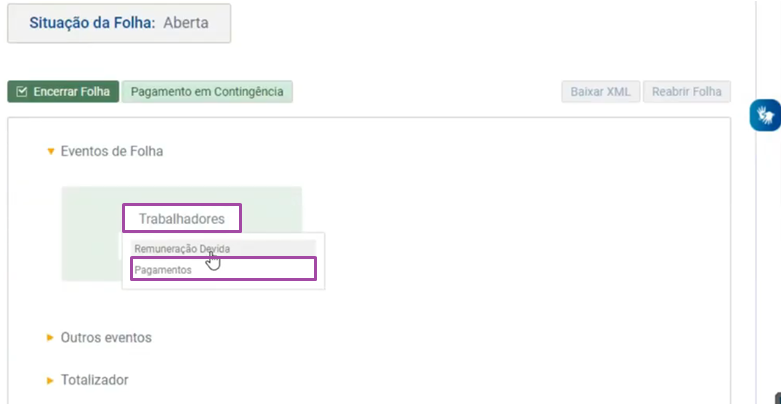The image size is (782, 414).
Task: Collapse the Eventos de Folha triangle
Action: (x=50, y=151)
